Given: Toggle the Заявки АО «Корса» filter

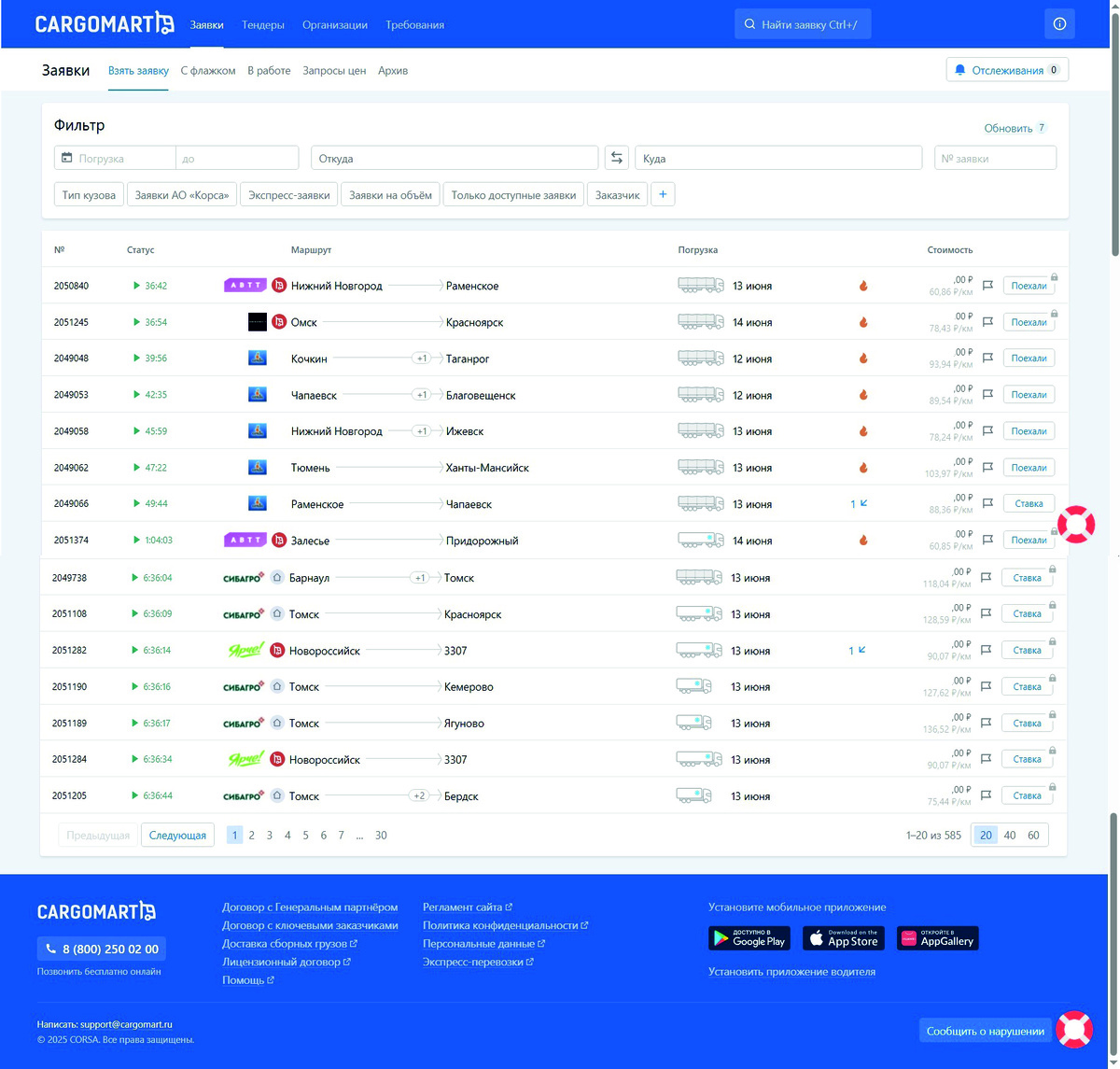Looking at the screenshot, I should pyautogui.click(x=182, y=195).
